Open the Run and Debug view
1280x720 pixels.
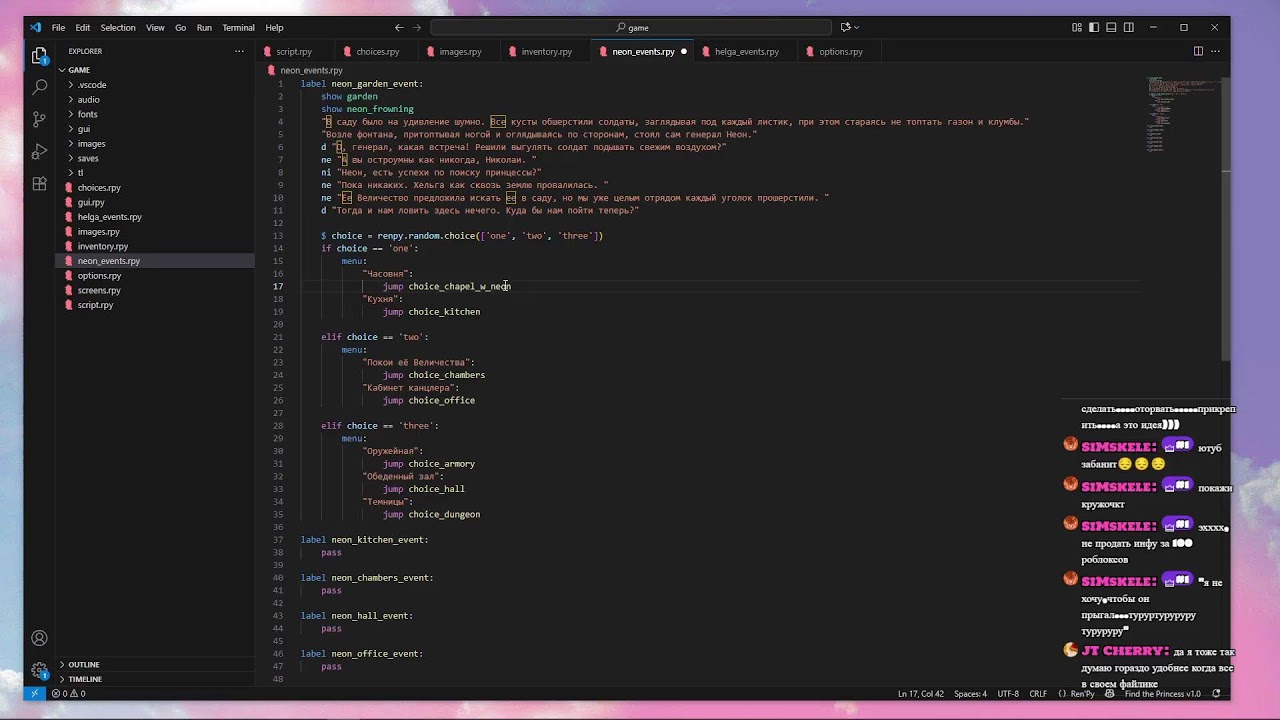(39, 152)
